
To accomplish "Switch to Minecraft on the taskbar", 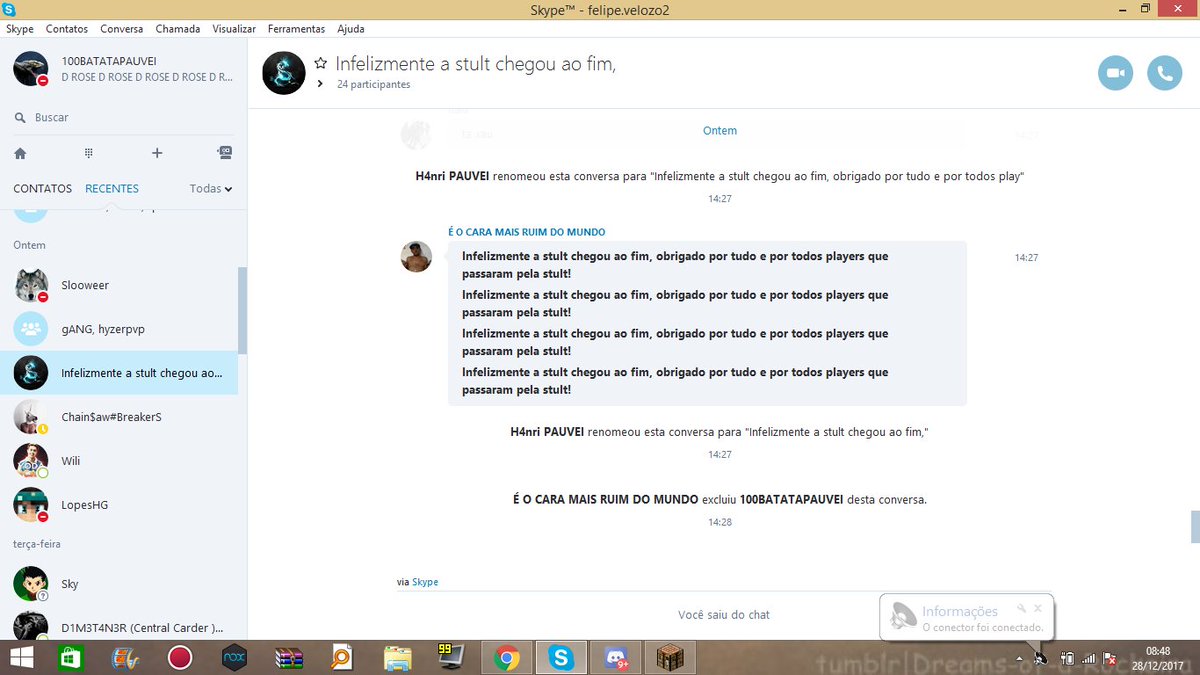I will (x=669, y=658).
